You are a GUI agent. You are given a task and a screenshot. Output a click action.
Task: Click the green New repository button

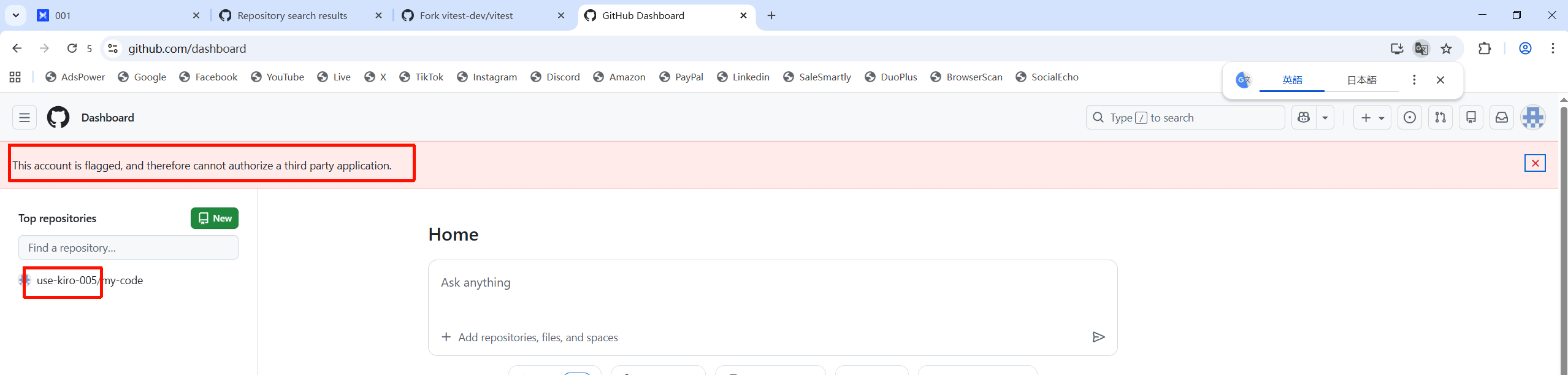click(214, 218)
